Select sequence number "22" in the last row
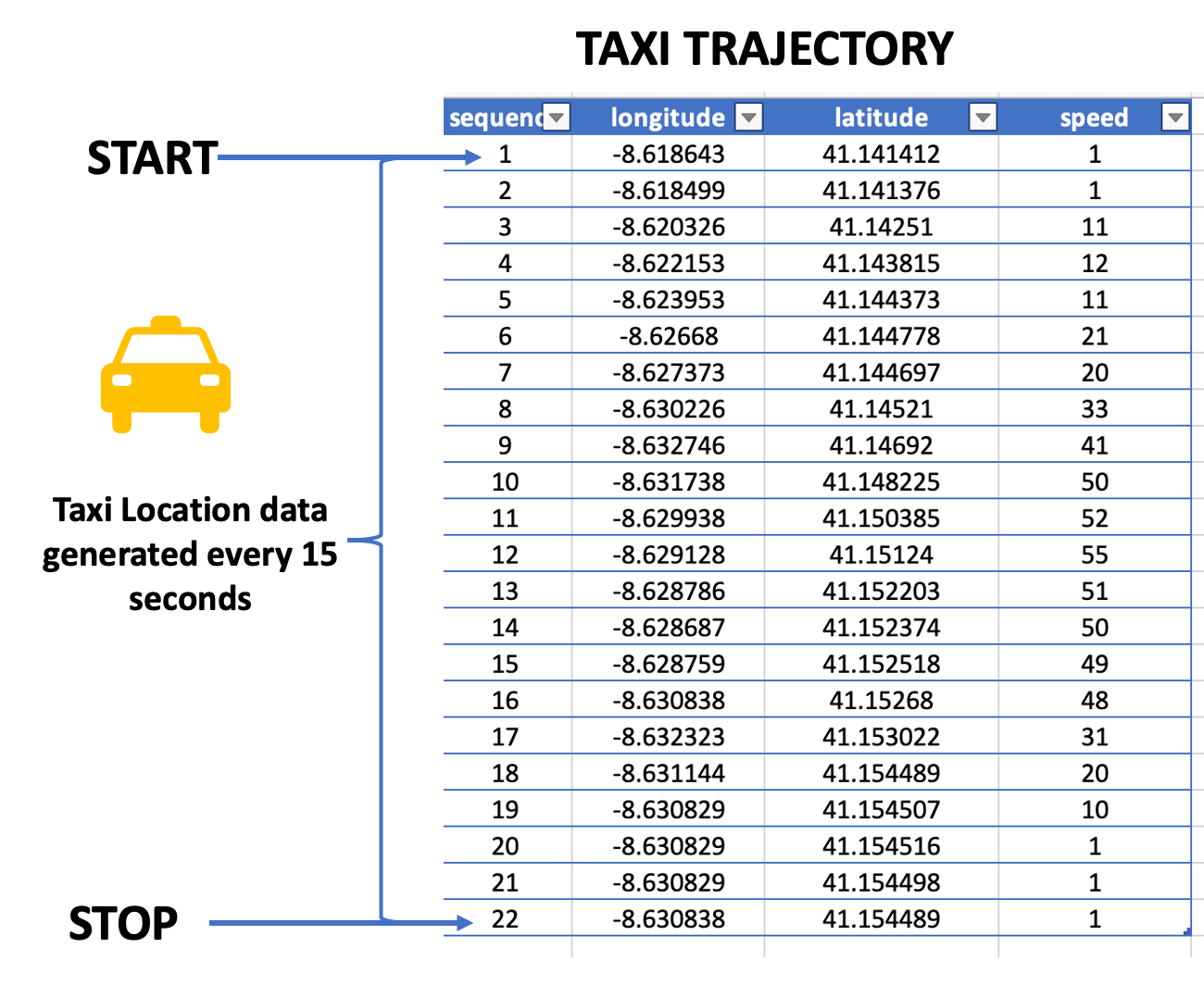The width and height of the screenshot is (1204, 985). click(x=505, y=919)
